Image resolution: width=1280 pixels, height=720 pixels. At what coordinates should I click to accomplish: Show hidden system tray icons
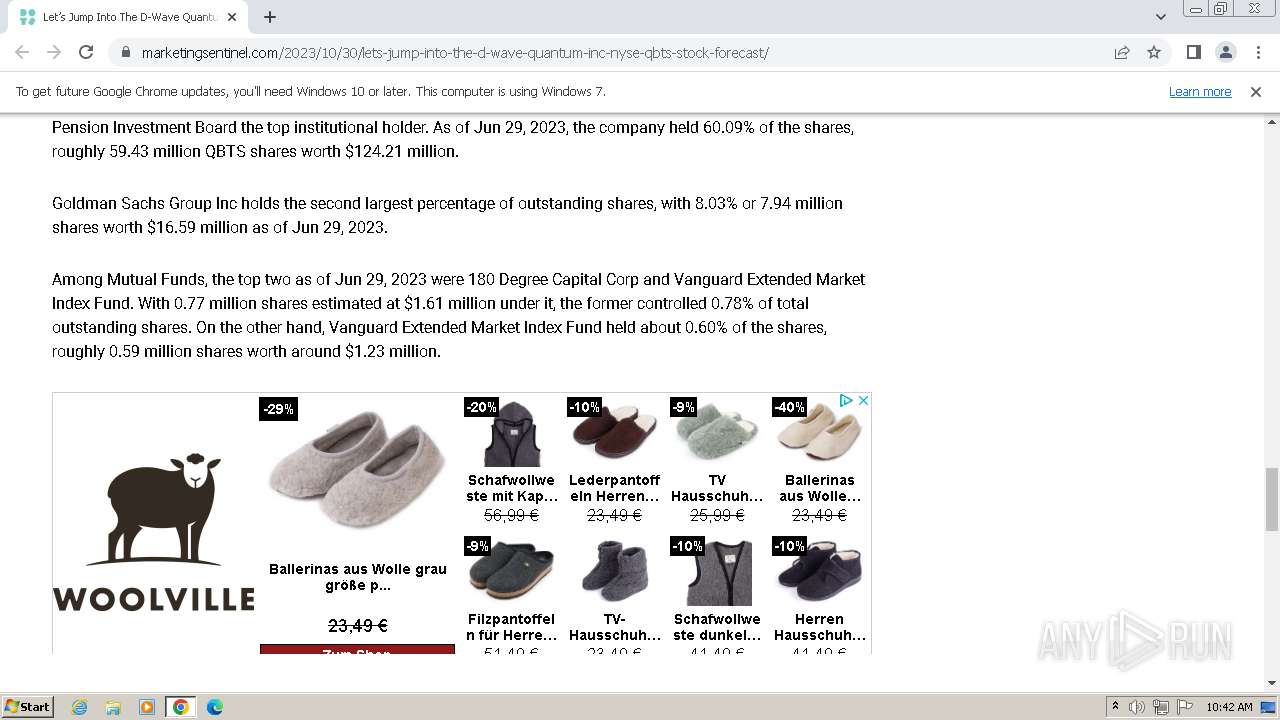tap(1115, 707)
